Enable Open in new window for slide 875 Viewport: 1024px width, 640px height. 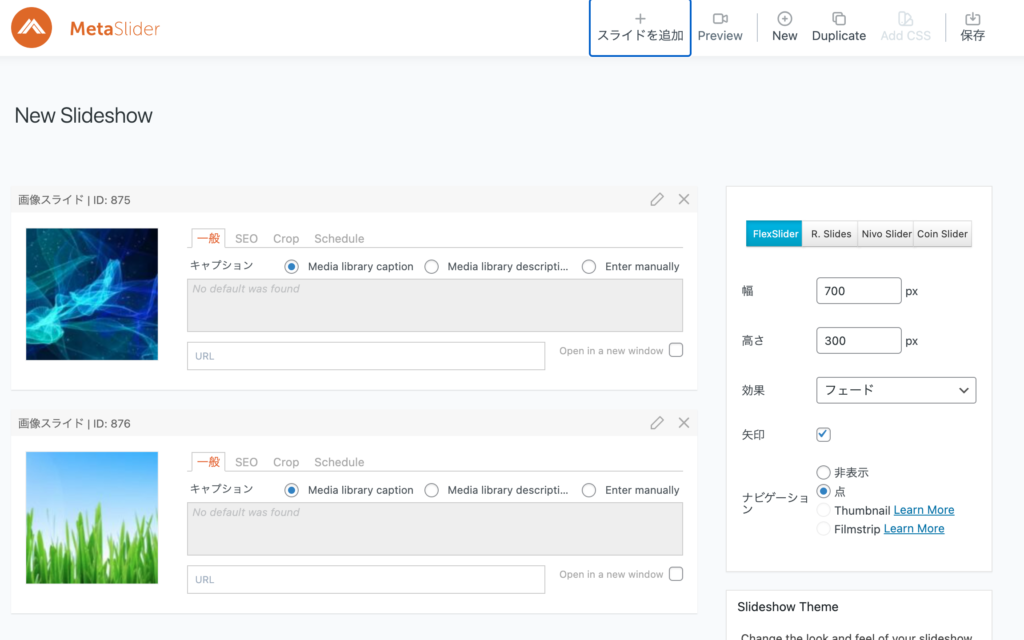(676, 350)
